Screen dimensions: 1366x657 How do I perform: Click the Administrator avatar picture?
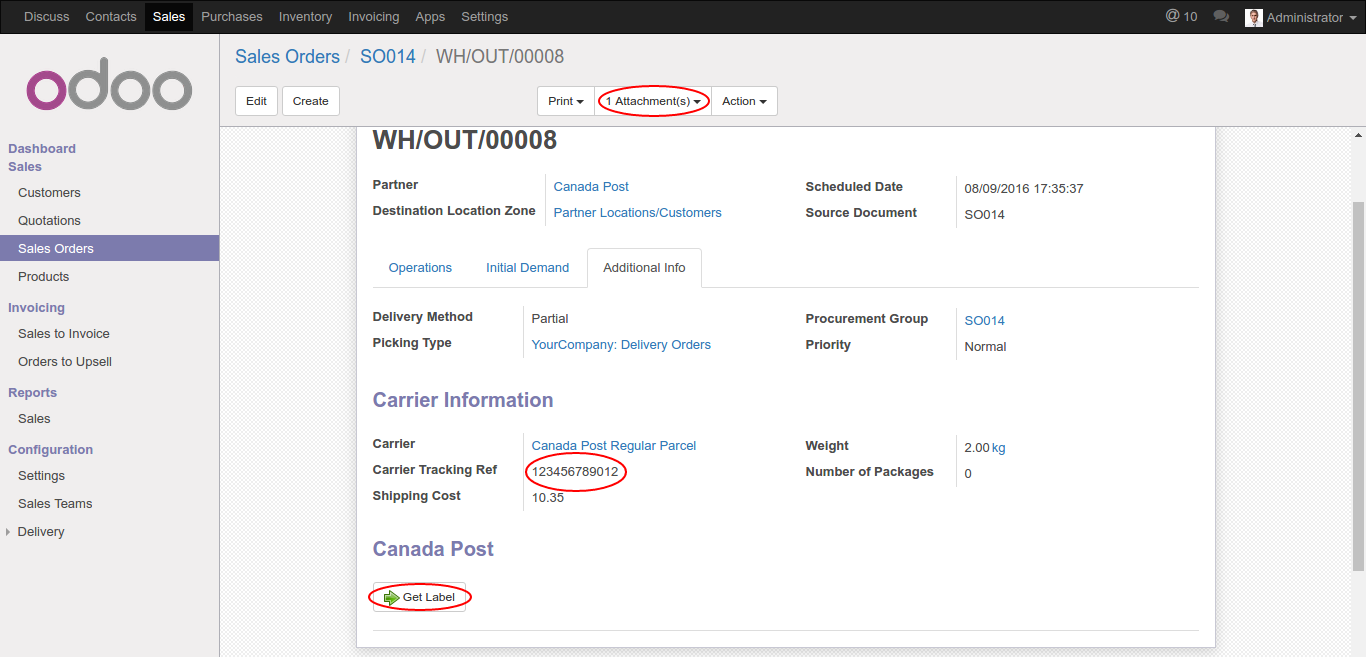(1254, 17)
